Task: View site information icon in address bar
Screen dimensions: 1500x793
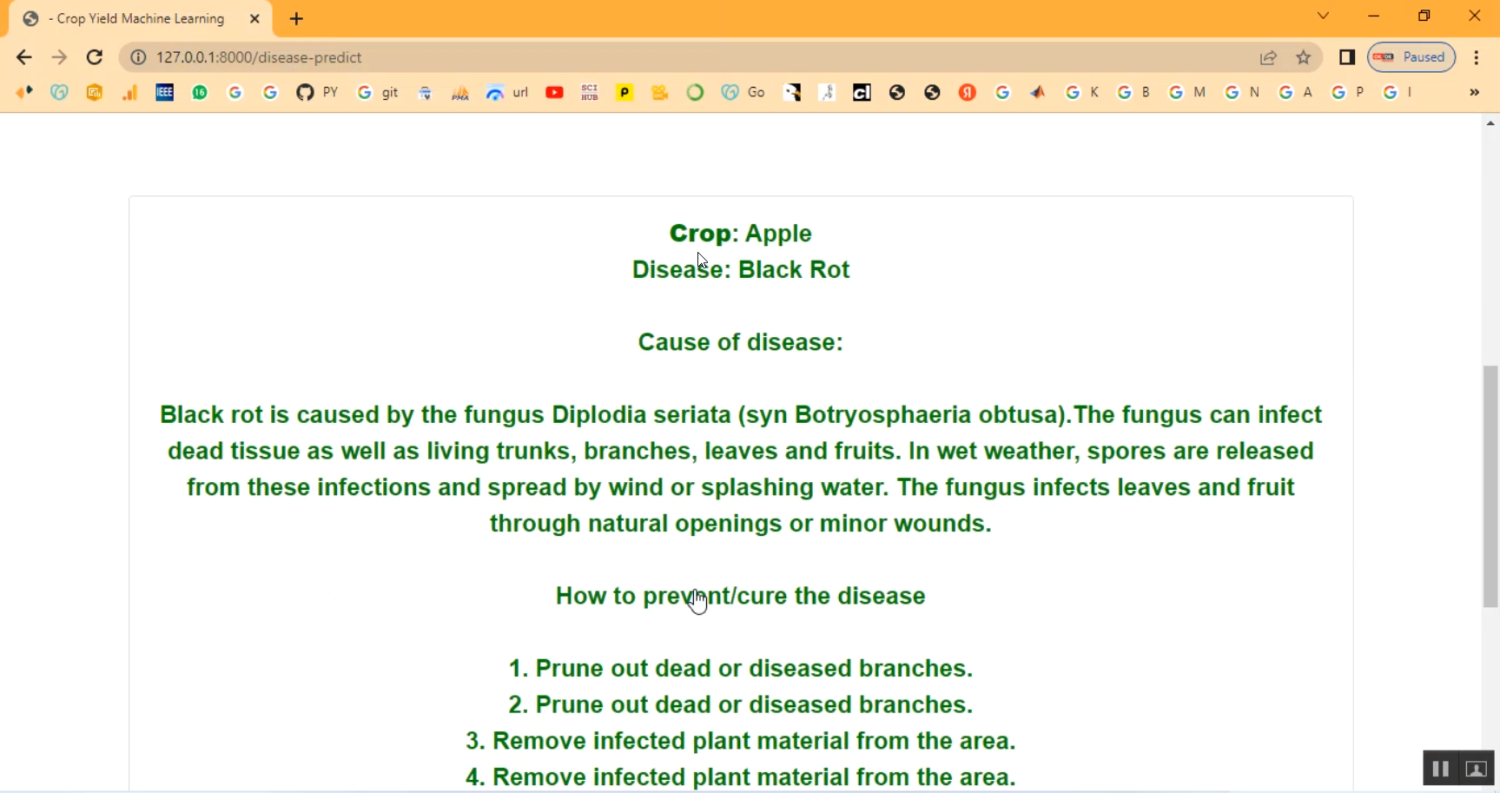Action: pos(138,57)
